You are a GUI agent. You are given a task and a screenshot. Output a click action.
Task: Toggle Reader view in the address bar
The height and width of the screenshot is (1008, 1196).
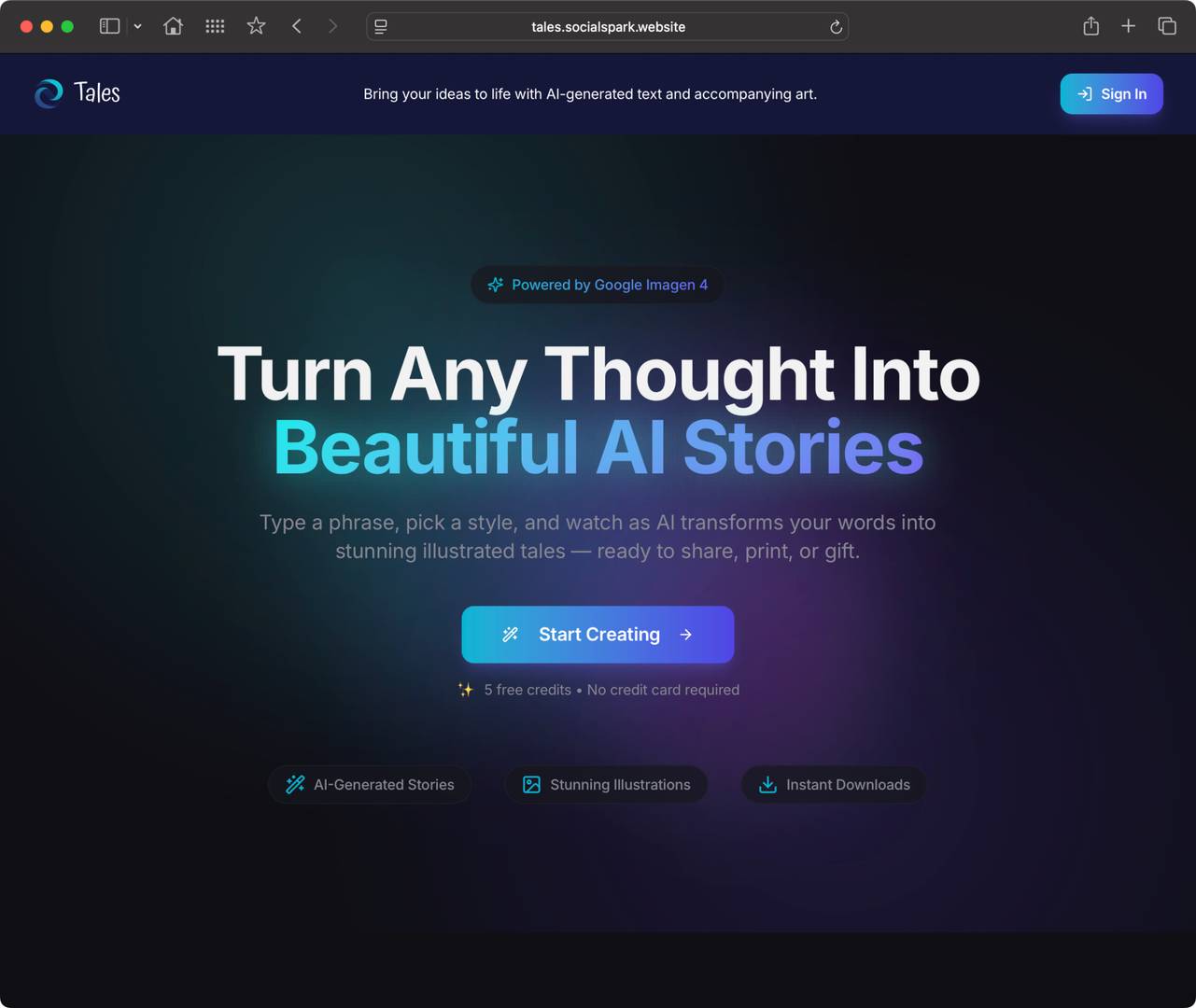click(x=380, y=26)
